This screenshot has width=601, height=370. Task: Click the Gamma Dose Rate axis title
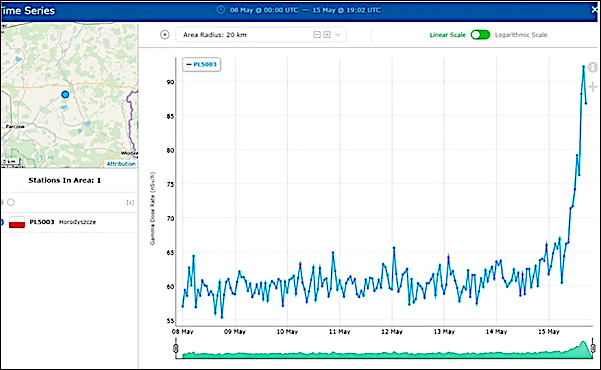pos(152,209)
